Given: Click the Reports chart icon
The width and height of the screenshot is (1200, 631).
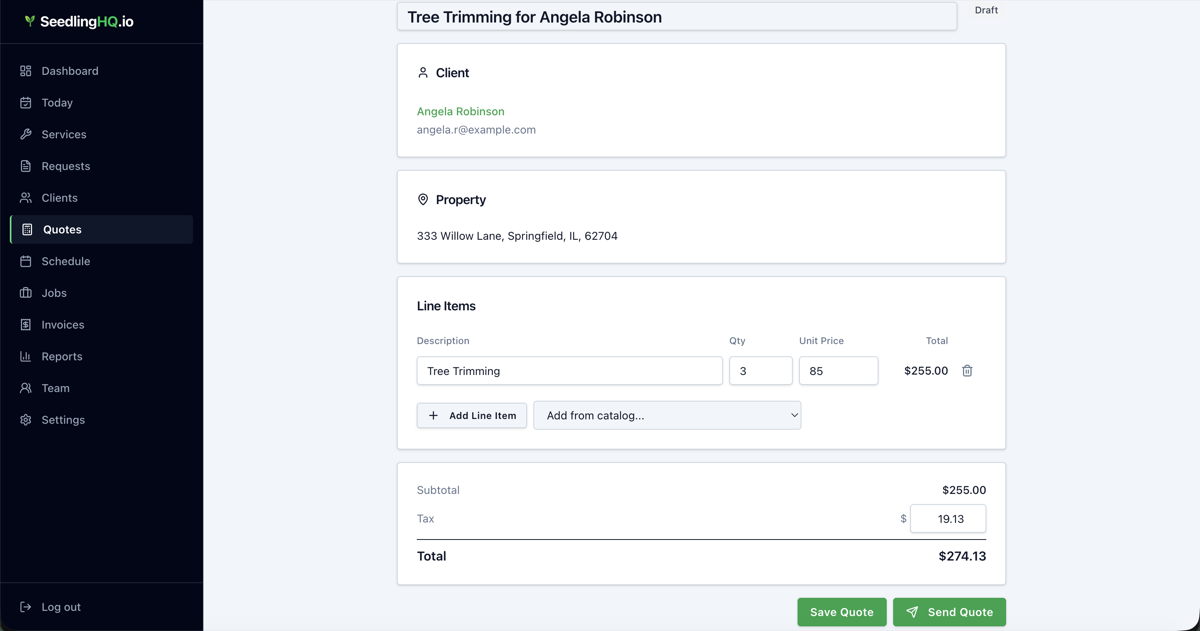Looking at the screenshot, I should [26, 356].
